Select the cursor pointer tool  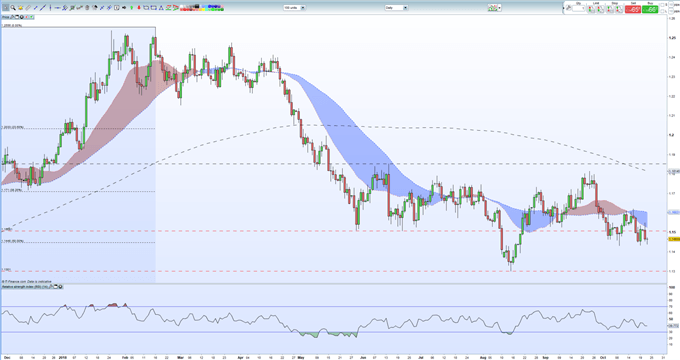[6, 7]
